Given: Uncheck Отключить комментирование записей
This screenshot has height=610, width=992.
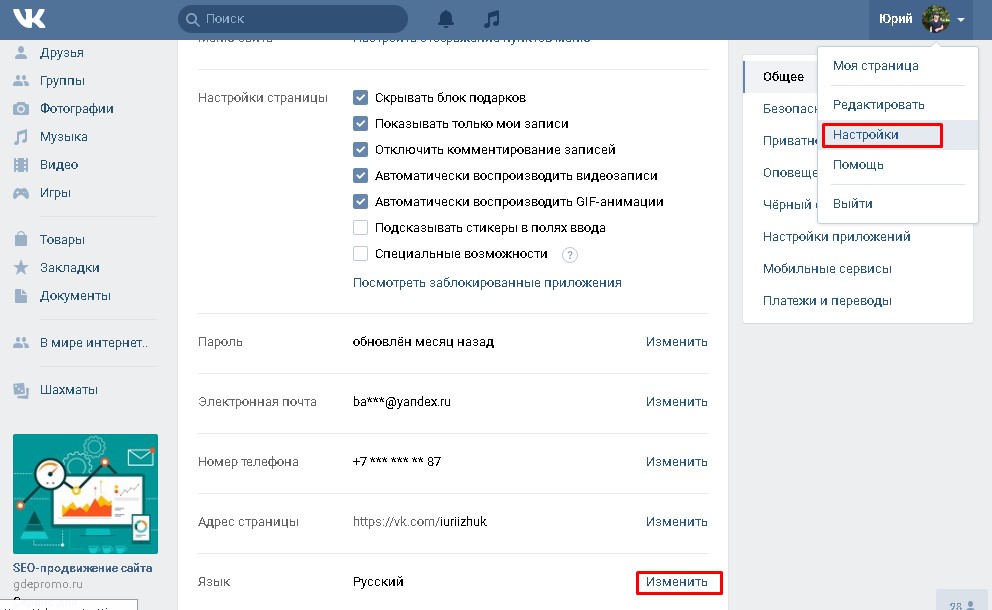Looking at the screenshot, I should click(360, 149).
